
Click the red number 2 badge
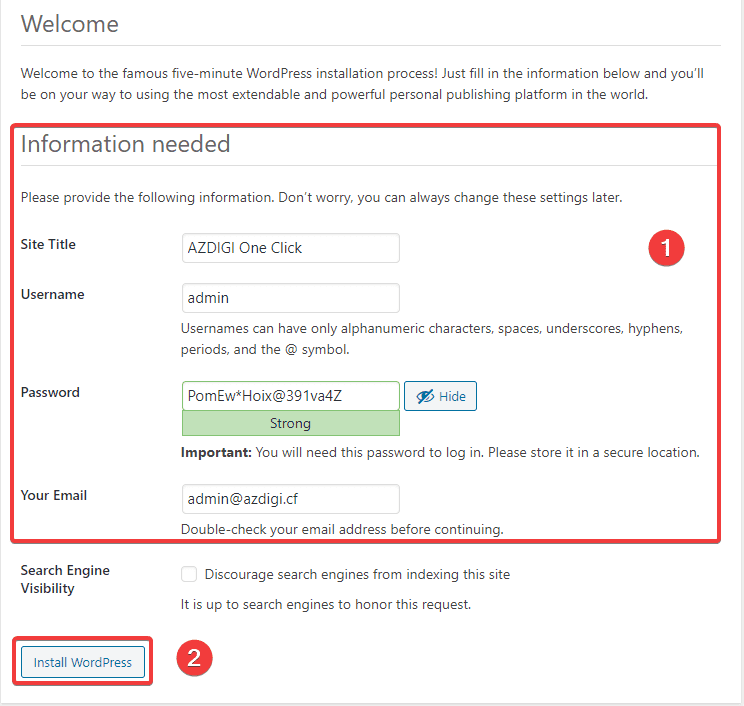194,658
